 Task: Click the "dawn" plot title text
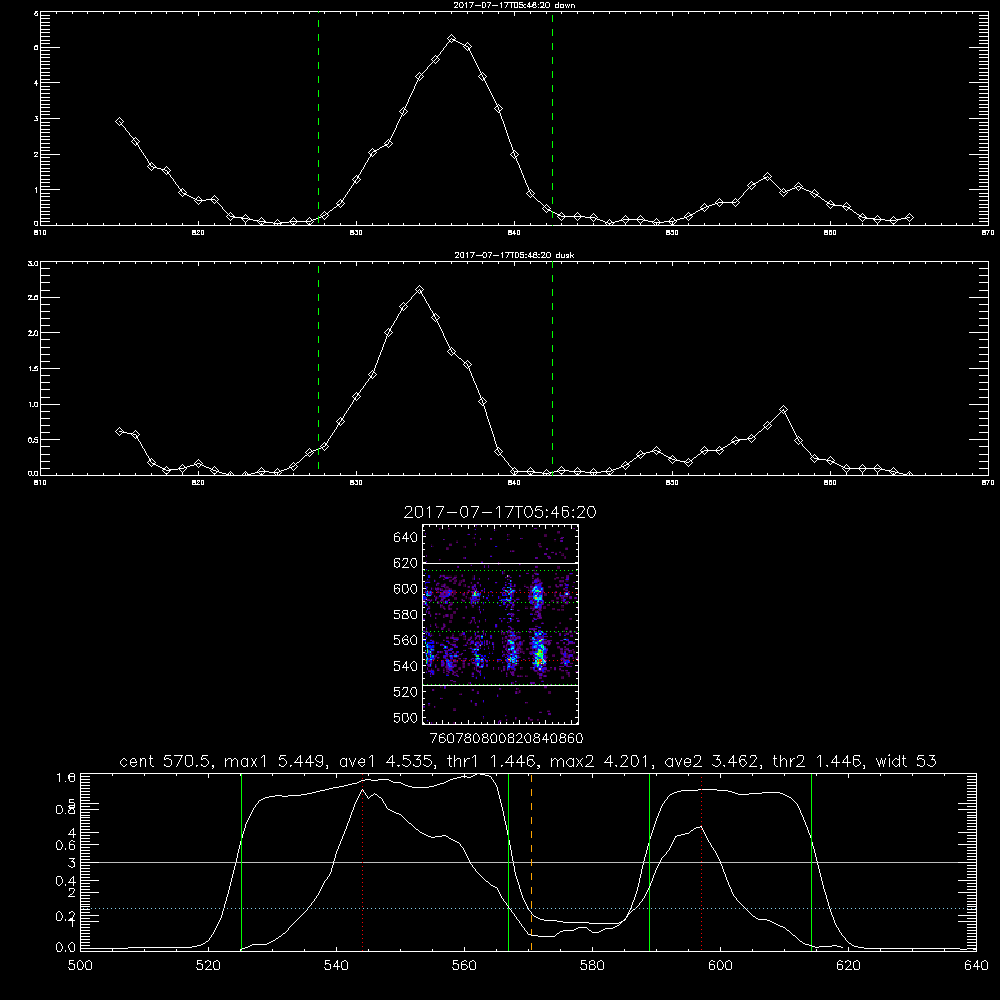pos(514,5)
